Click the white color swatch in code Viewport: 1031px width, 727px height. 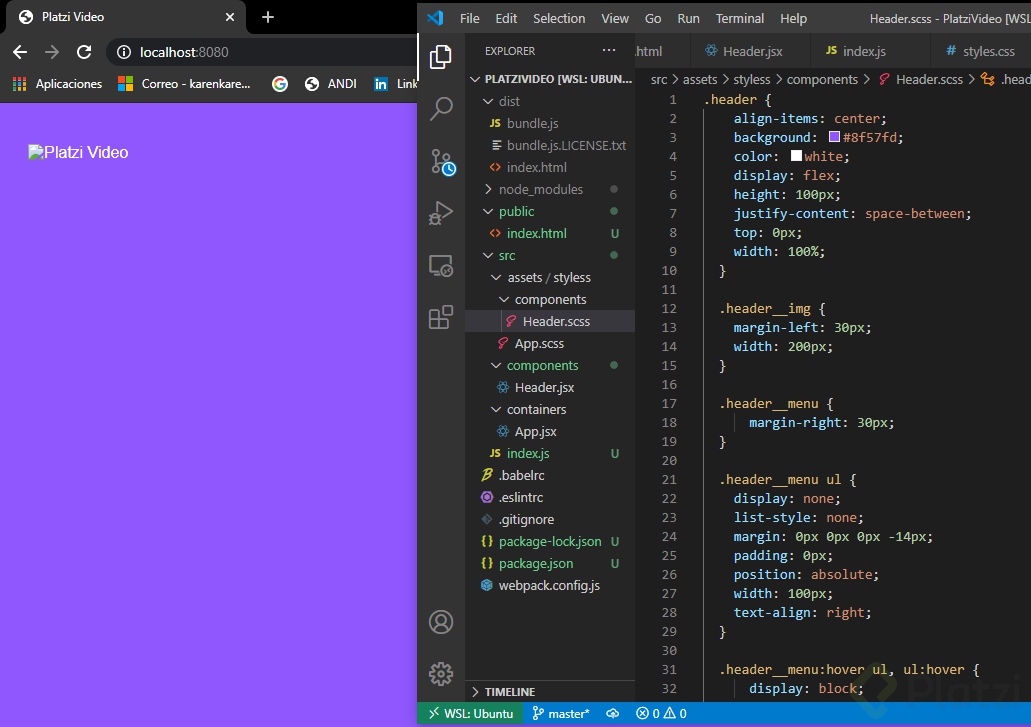pos(796,157)
